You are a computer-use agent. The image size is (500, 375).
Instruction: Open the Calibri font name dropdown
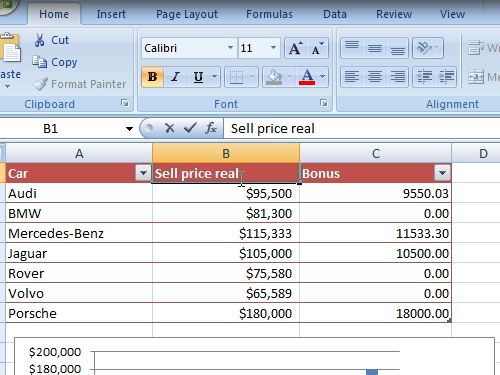point(230,48)
